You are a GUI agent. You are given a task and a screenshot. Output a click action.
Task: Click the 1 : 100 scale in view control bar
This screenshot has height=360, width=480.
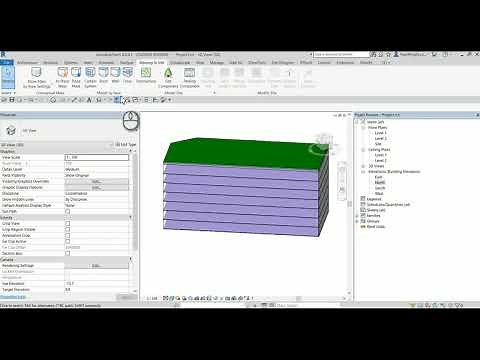152,298
